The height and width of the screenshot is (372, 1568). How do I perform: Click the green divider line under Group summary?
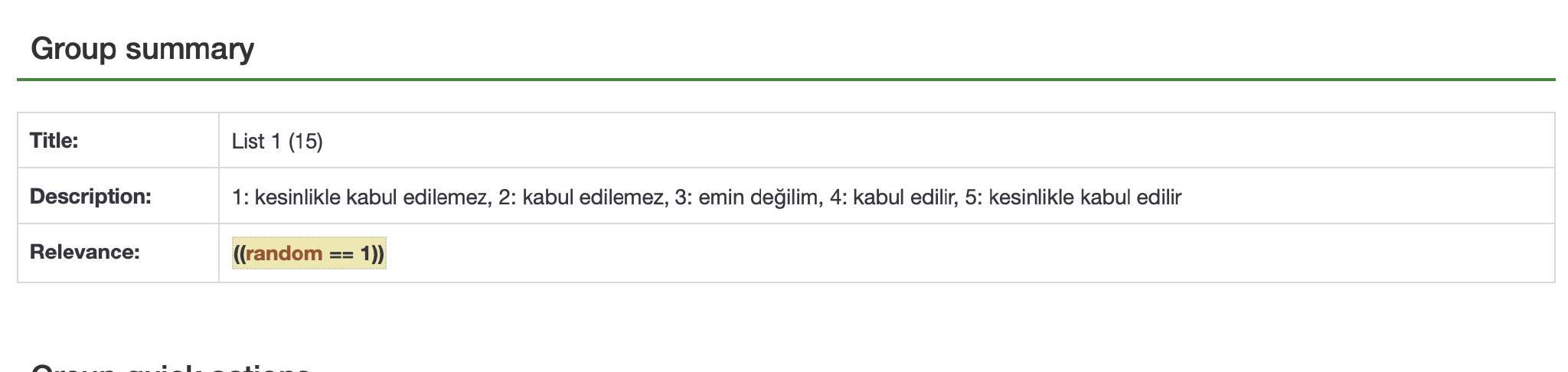(x=786, y=79)
